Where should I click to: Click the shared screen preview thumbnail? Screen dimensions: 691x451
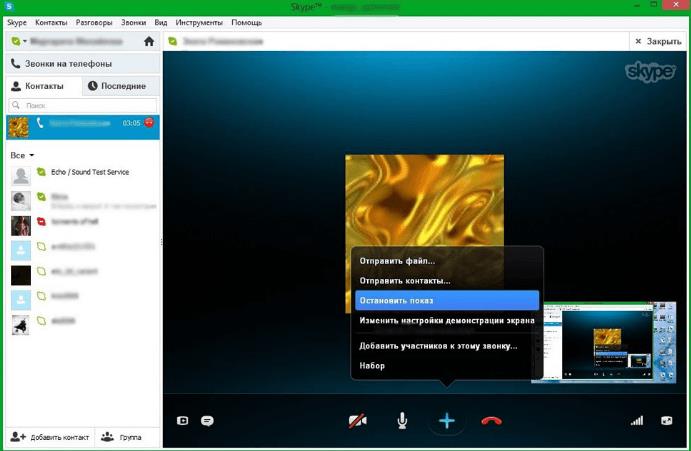tap(603, 341)
